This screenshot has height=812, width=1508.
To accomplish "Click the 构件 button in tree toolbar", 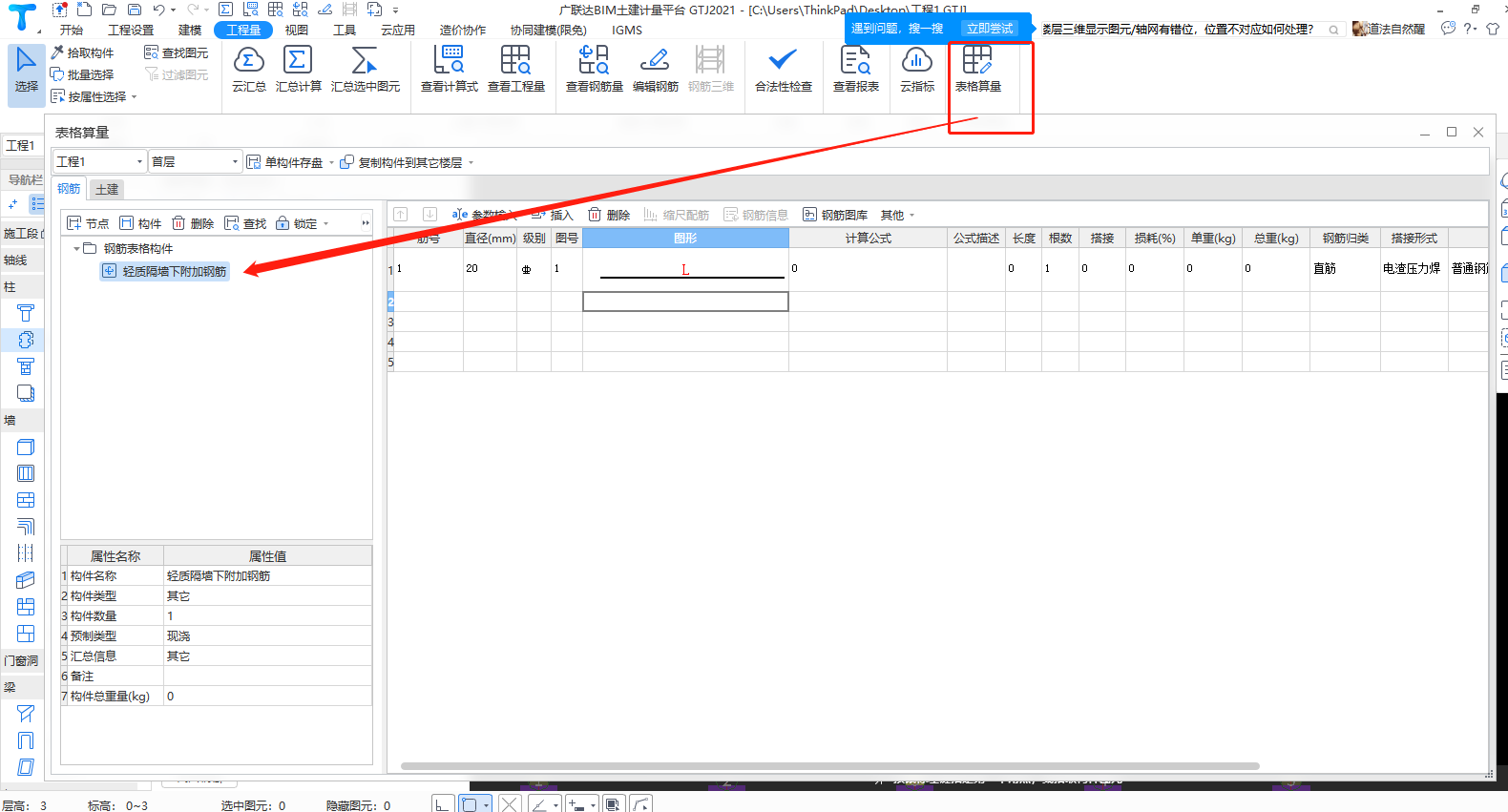I will pyautogui.click(x=140, y=223).
